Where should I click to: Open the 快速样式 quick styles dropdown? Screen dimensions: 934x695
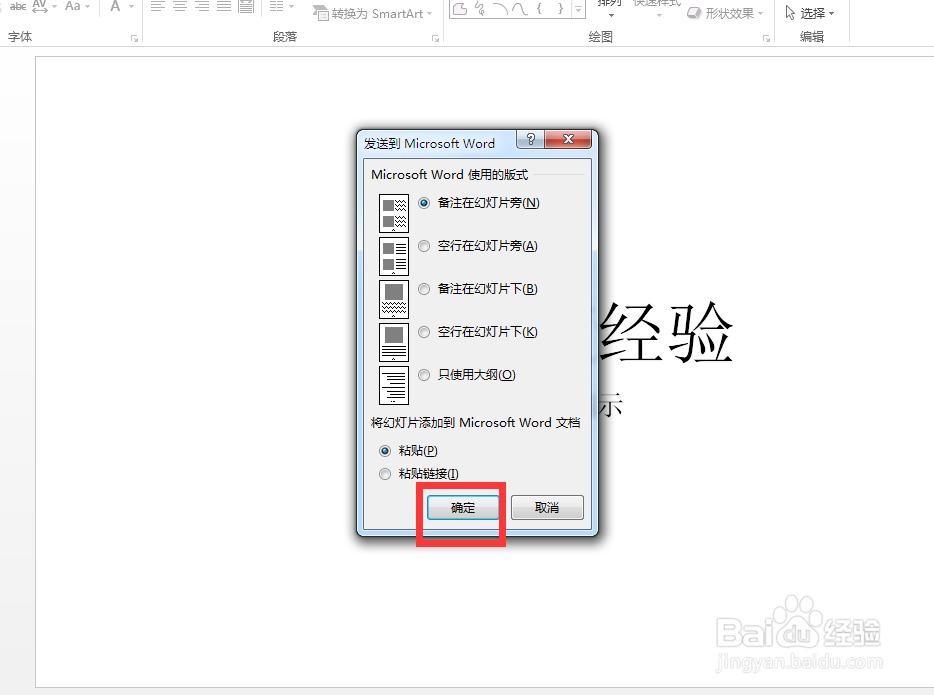click(657, 8)
